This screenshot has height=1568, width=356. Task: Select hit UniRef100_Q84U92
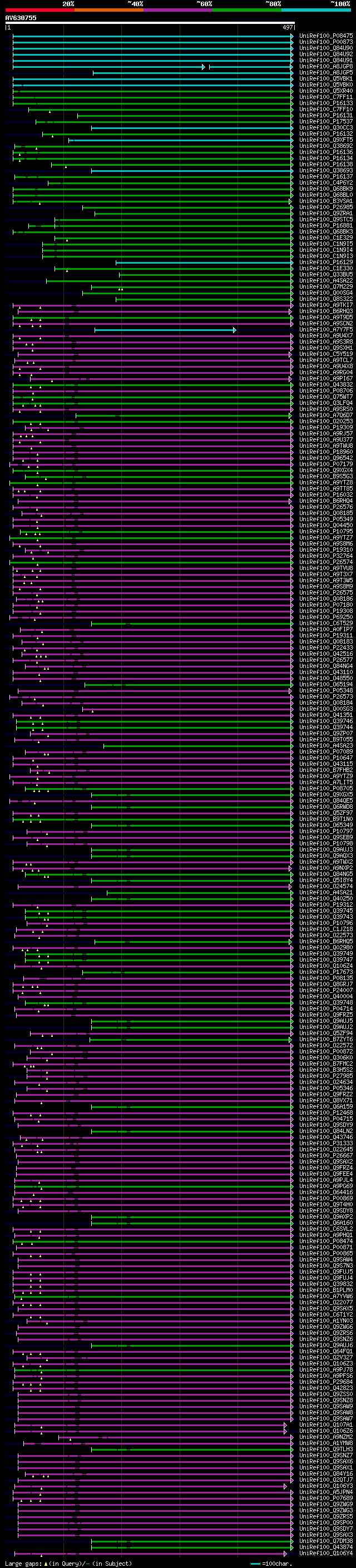(326, 54)
